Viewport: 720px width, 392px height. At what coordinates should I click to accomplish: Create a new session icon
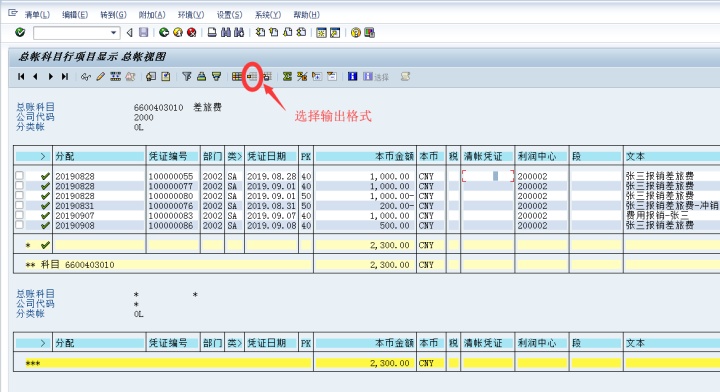point(321,33)
